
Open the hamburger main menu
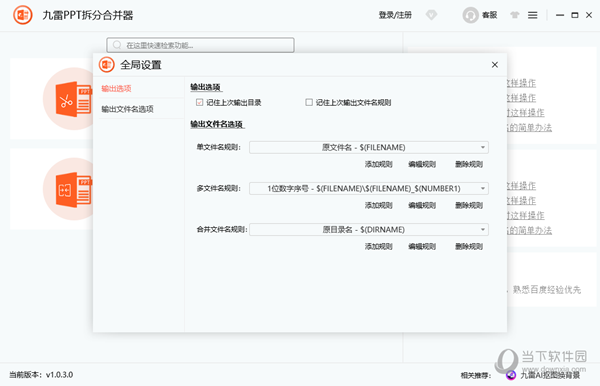pos(533,15)
